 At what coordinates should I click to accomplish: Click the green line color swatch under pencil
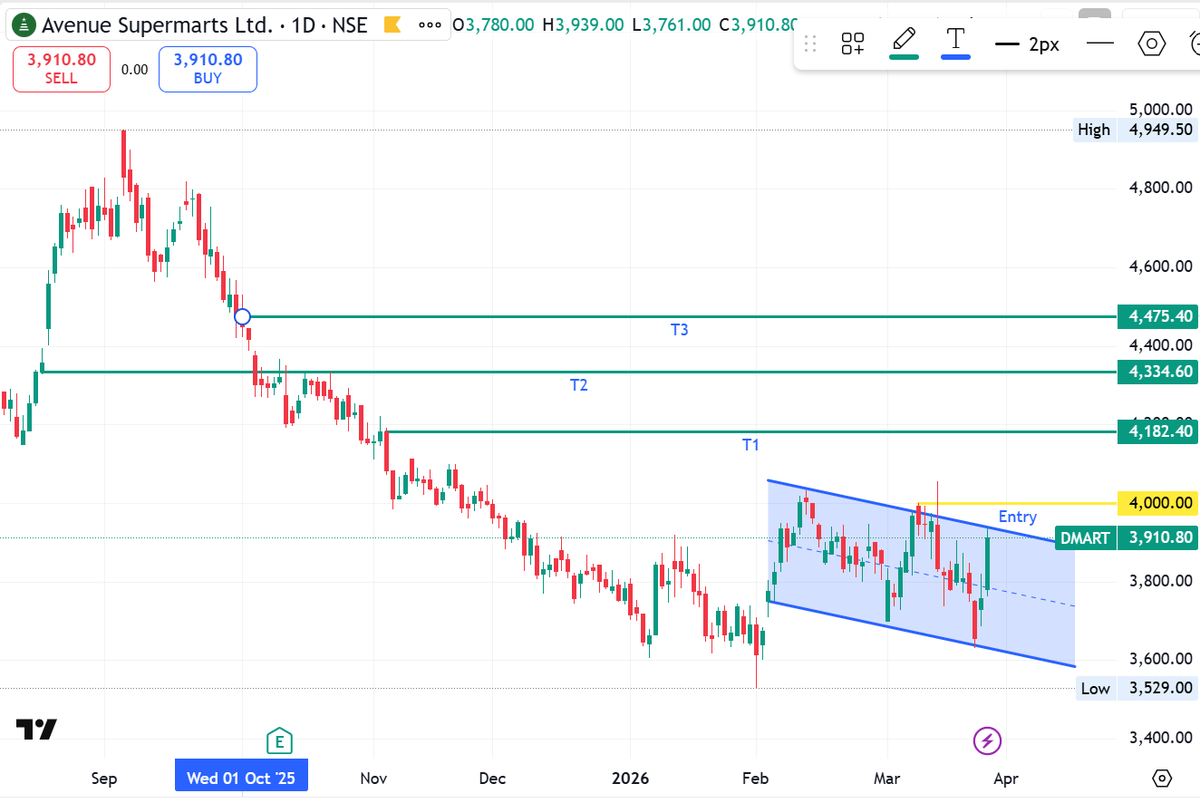coord(904,57)
